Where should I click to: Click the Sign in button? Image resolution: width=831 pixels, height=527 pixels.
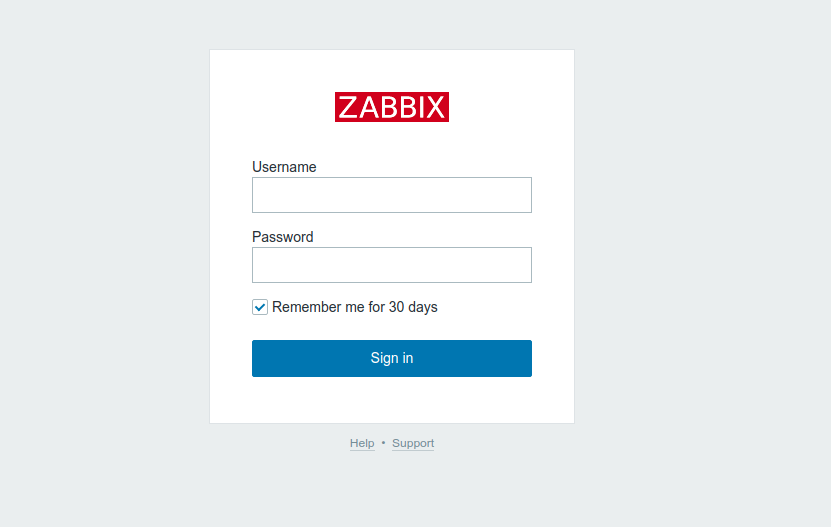coord(392,358)
